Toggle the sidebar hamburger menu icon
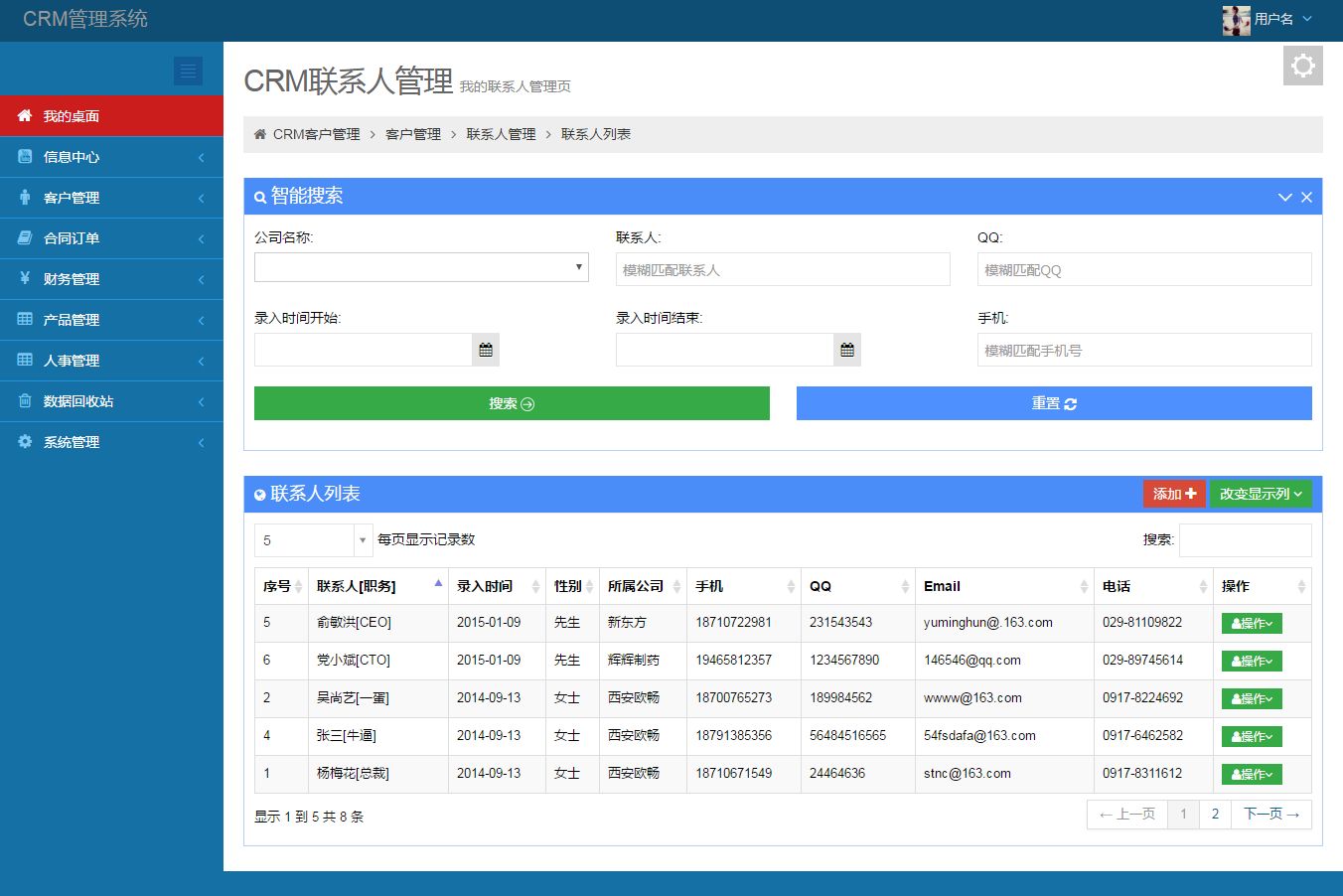Screen dimensions: 1343x896 [x=188, y=71]
